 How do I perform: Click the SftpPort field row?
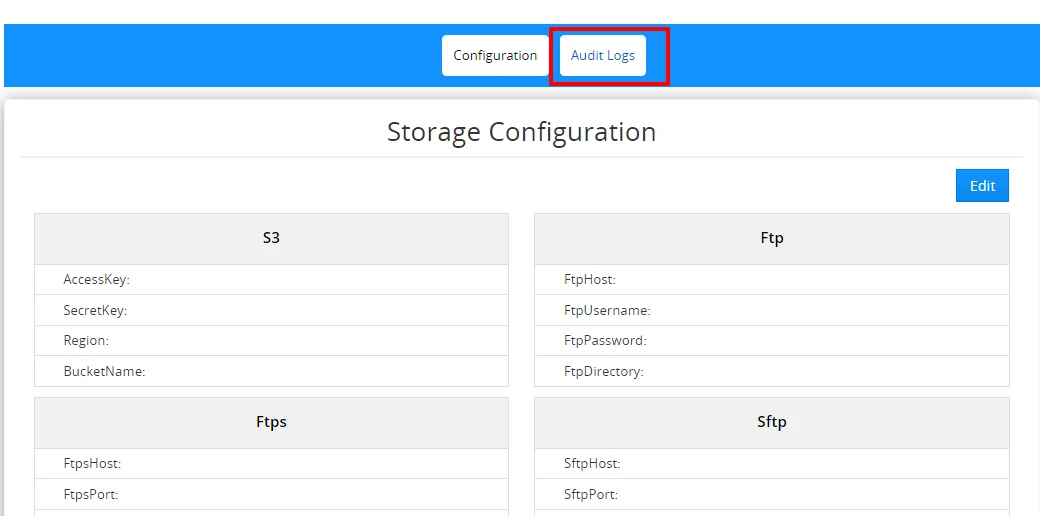(771, 495)
